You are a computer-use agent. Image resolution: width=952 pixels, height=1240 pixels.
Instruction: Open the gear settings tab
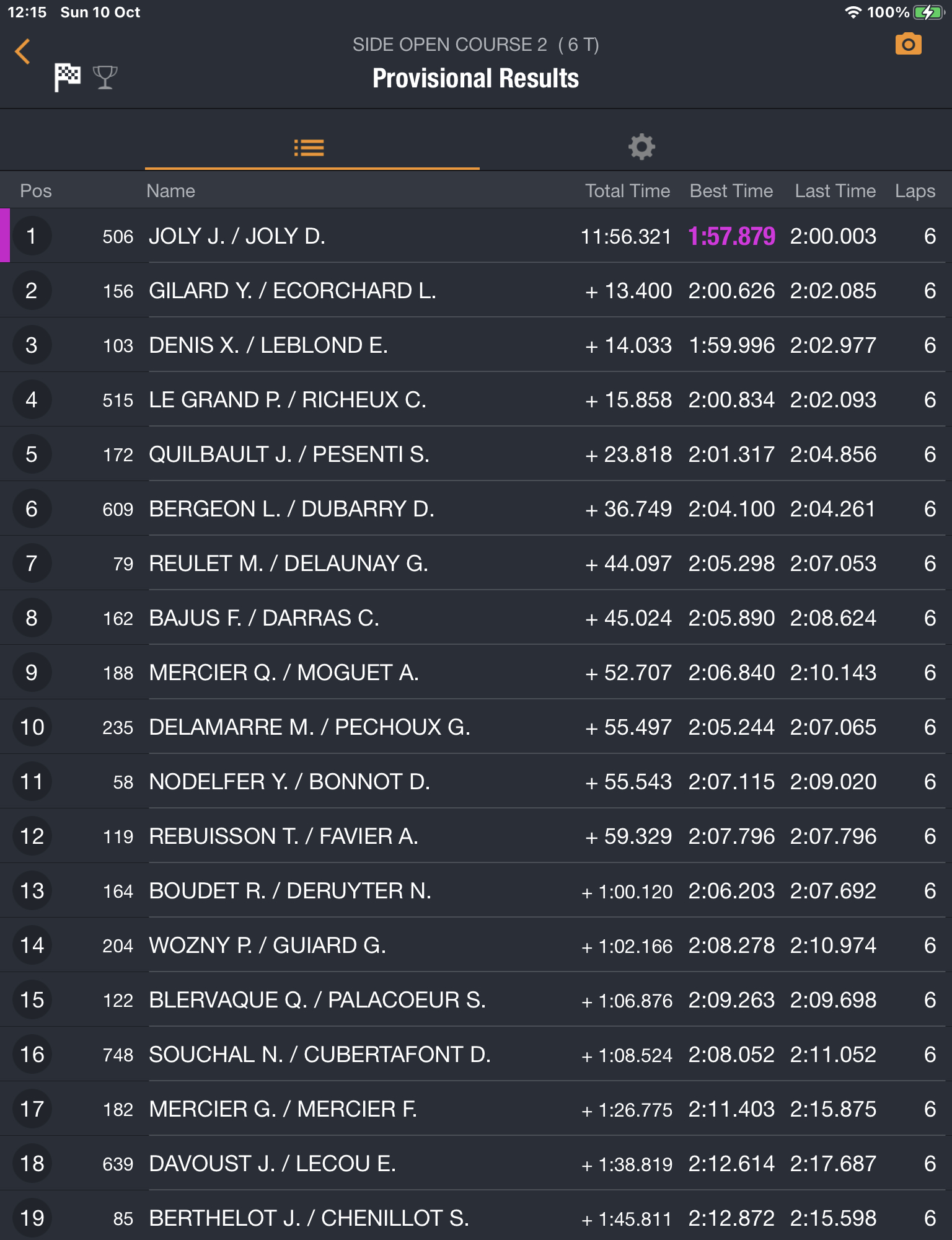click(641, 148)
